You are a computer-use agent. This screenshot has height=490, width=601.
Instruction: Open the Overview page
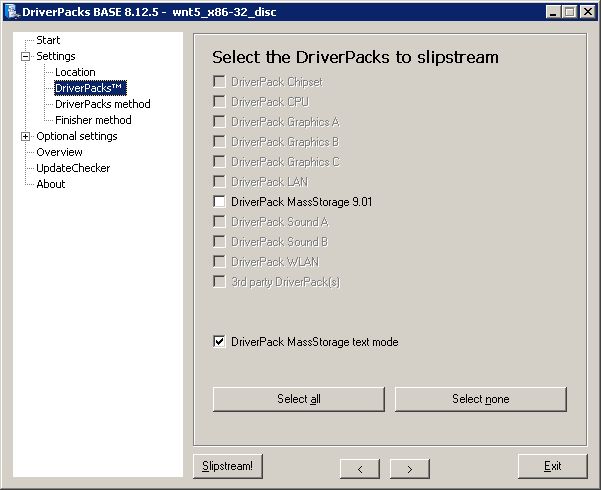59,152
